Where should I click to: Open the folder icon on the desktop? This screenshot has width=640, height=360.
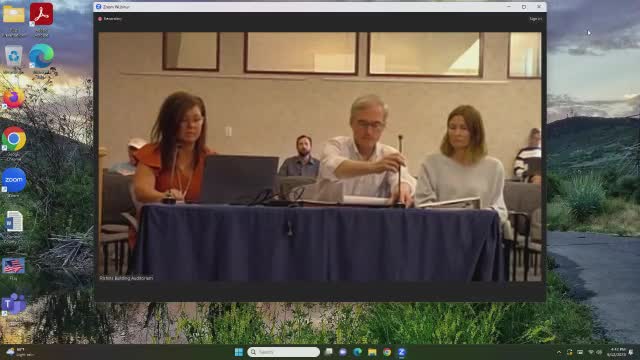coord(14,14)
